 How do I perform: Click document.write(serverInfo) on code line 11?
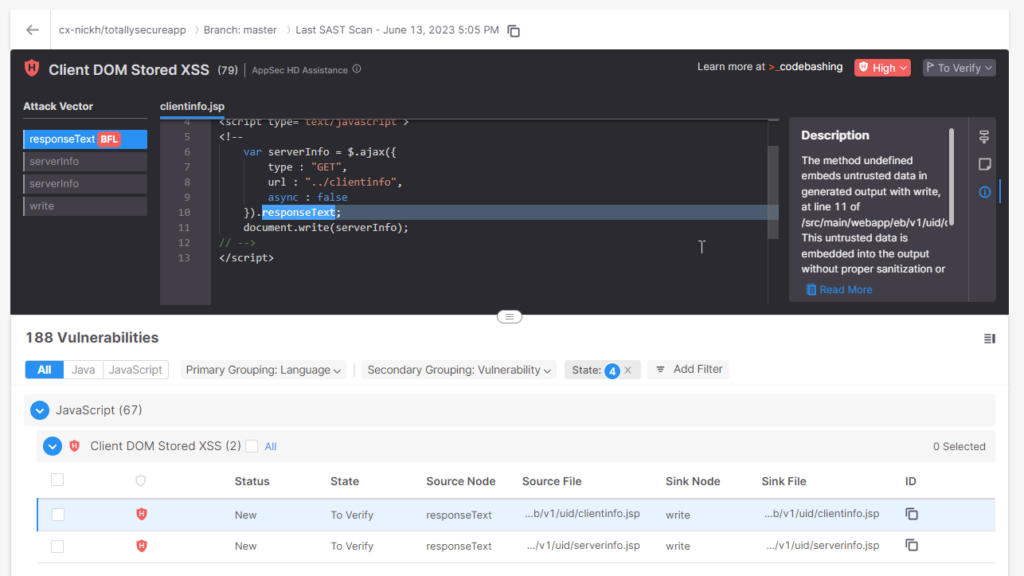(325, 227)
